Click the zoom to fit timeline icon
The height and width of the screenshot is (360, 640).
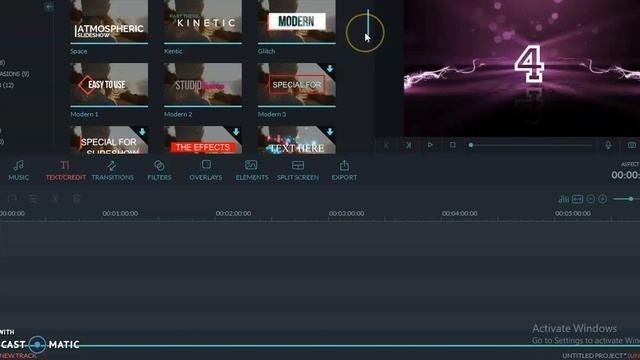click(x=578, y=199)
